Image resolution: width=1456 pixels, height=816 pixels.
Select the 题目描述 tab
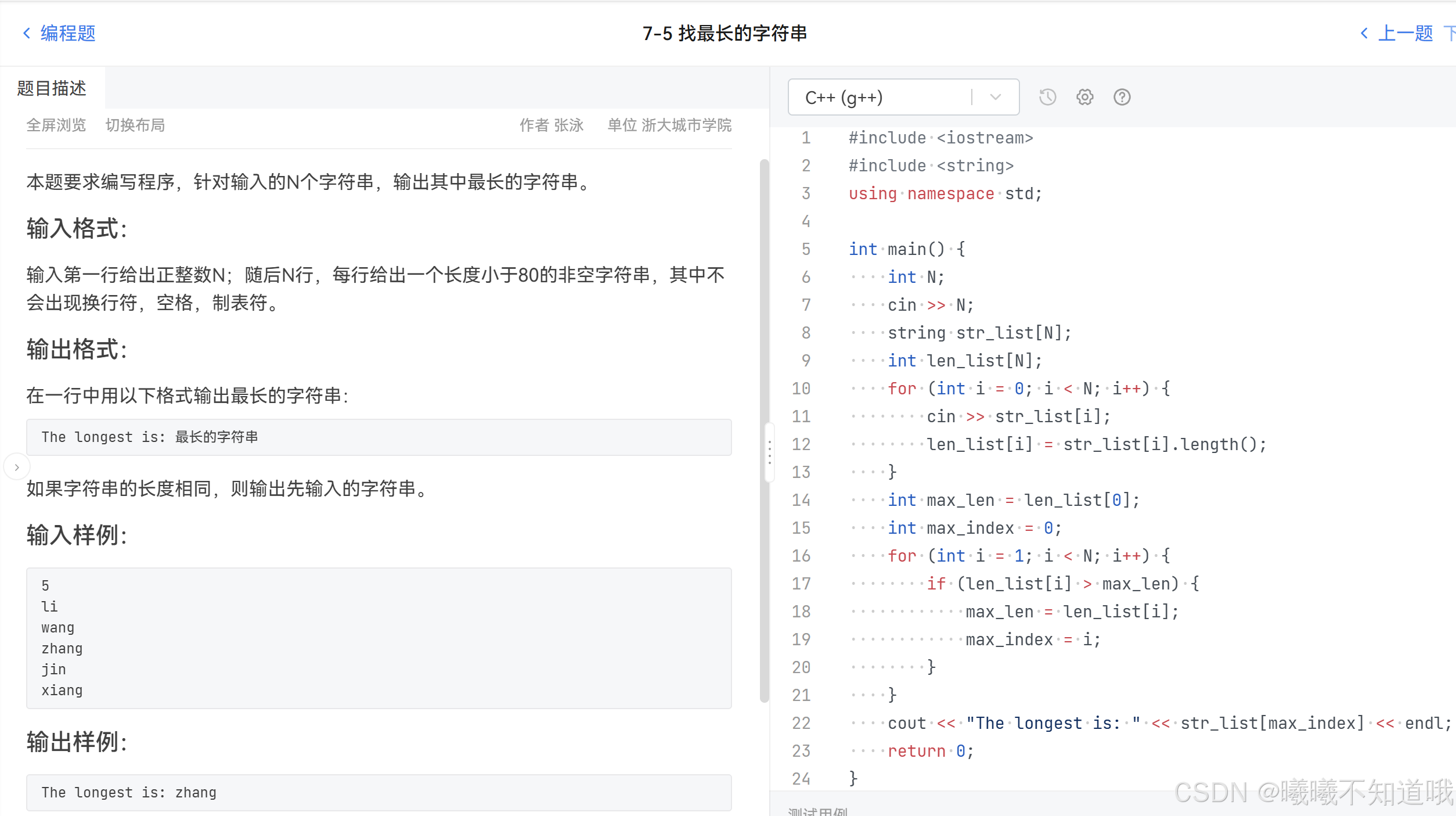[x=52, y=88]
